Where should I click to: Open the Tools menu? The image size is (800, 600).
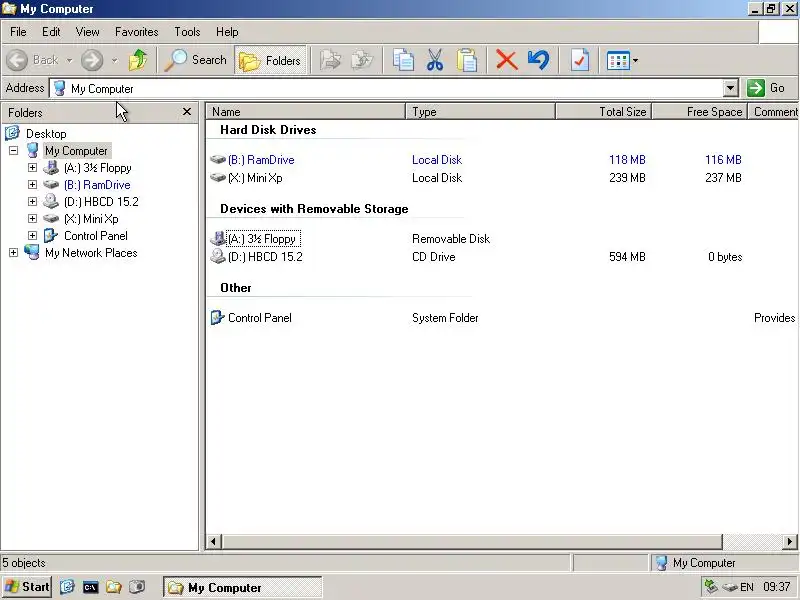click(x=187, y=32)
